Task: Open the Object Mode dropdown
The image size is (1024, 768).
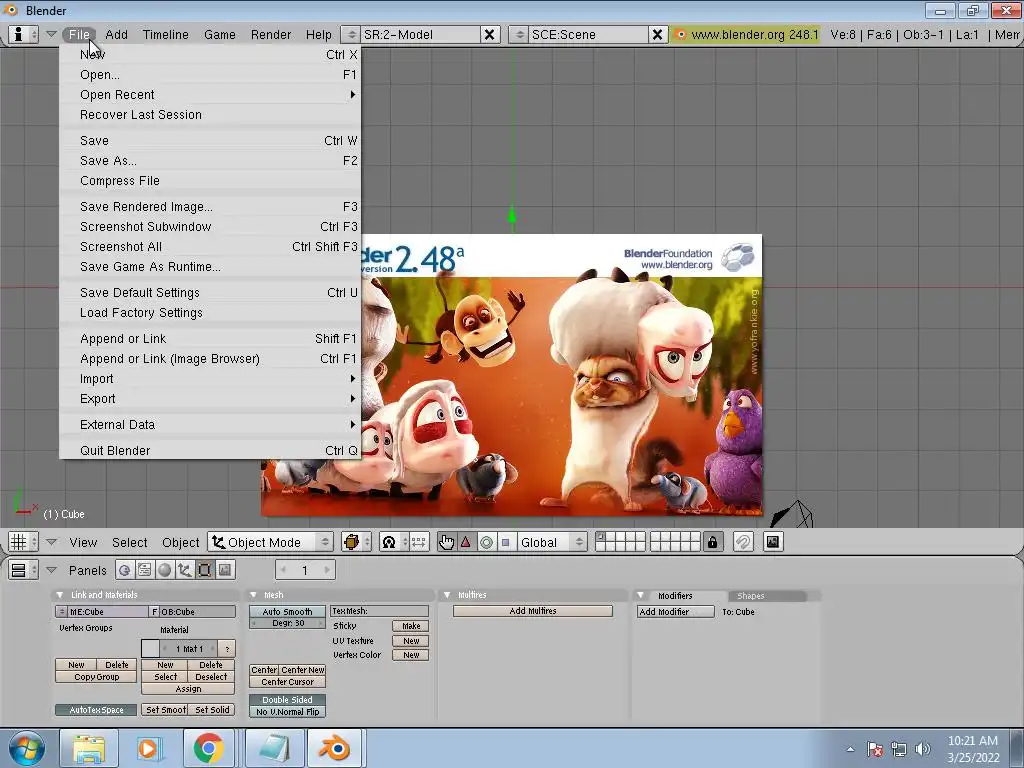Action: click(271, 542)
